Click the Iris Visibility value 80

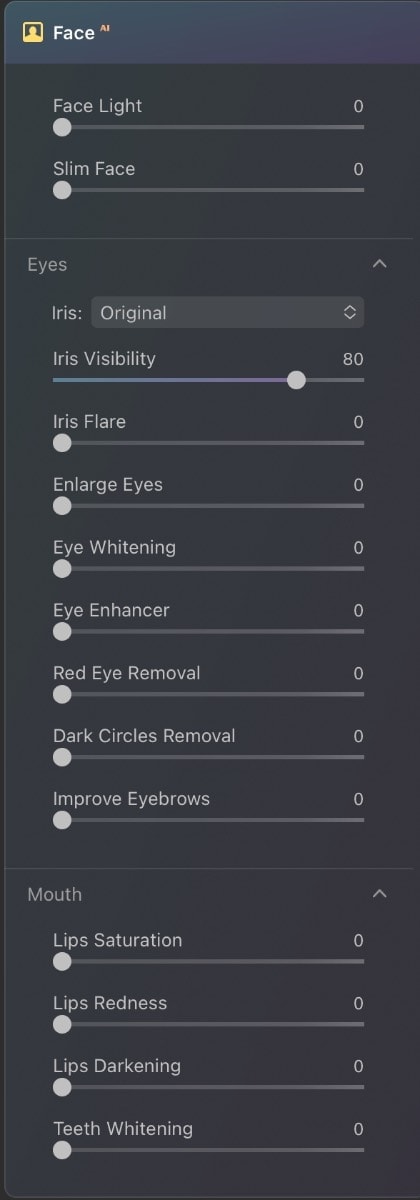[x=353, y=359]
